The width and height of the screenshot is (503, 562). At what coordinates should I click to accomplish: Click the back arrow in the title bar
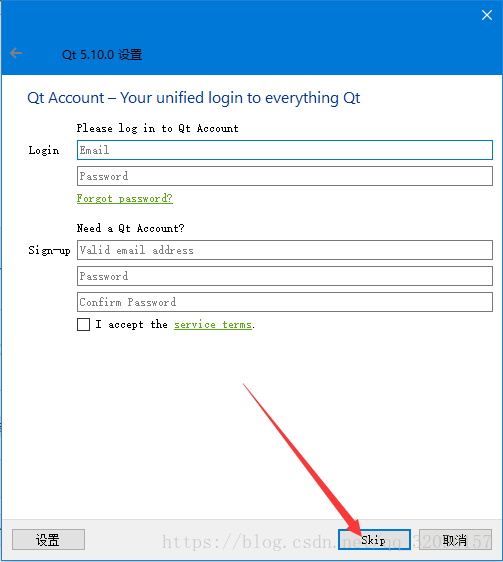[16, 53]
